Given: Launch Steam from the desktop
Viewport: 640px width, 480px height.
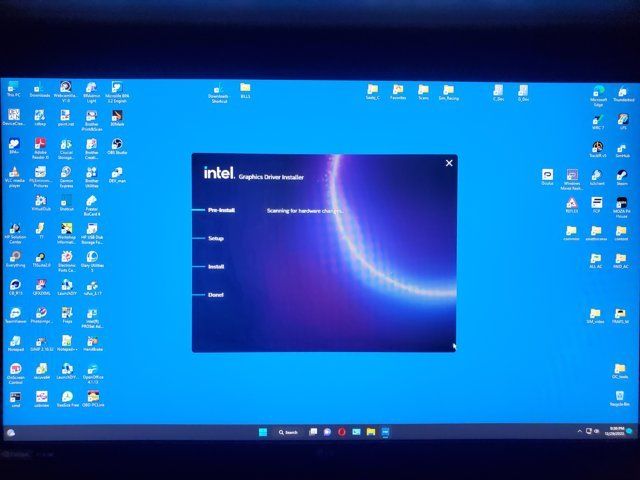Looking at the screenshot, I should coord(622,178).
